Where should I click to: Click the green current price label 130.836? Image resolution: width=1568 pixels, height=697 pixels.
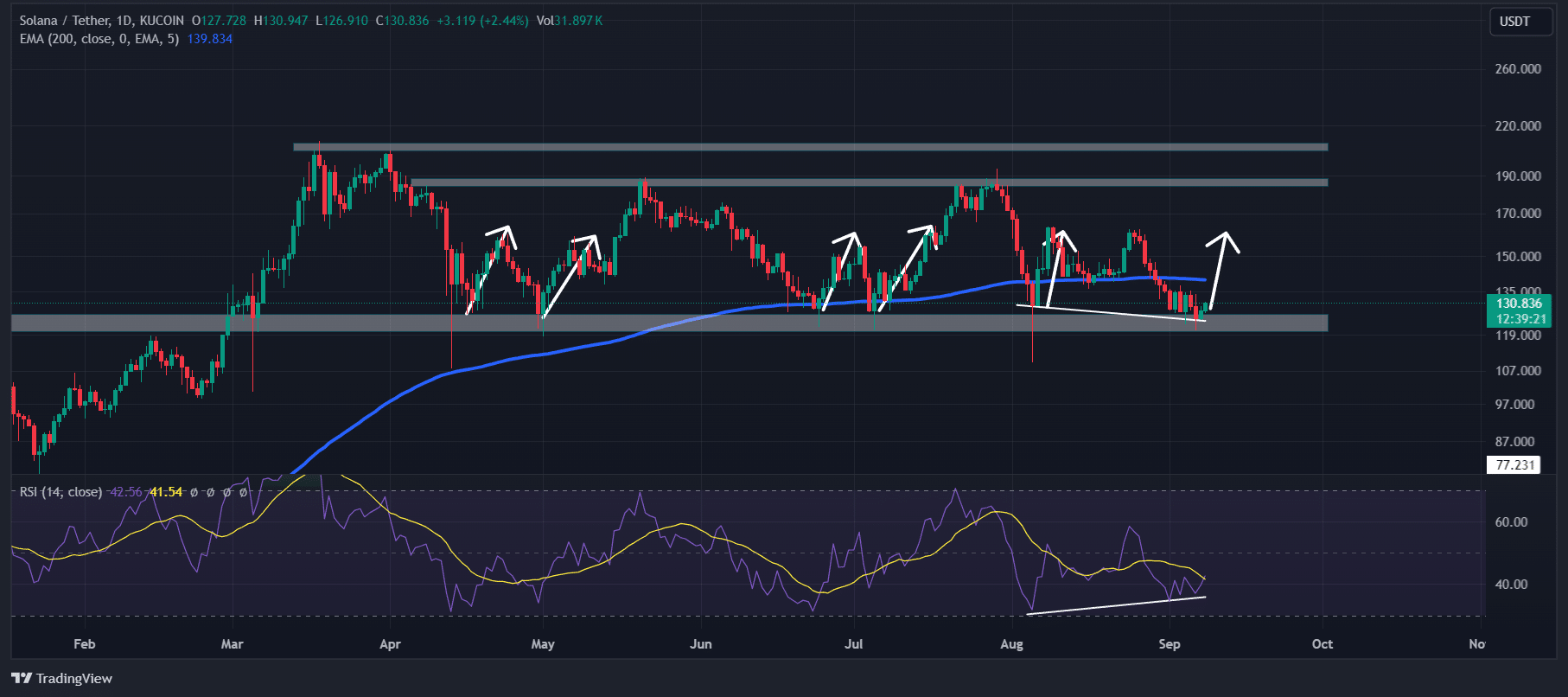coord(1519,304)
